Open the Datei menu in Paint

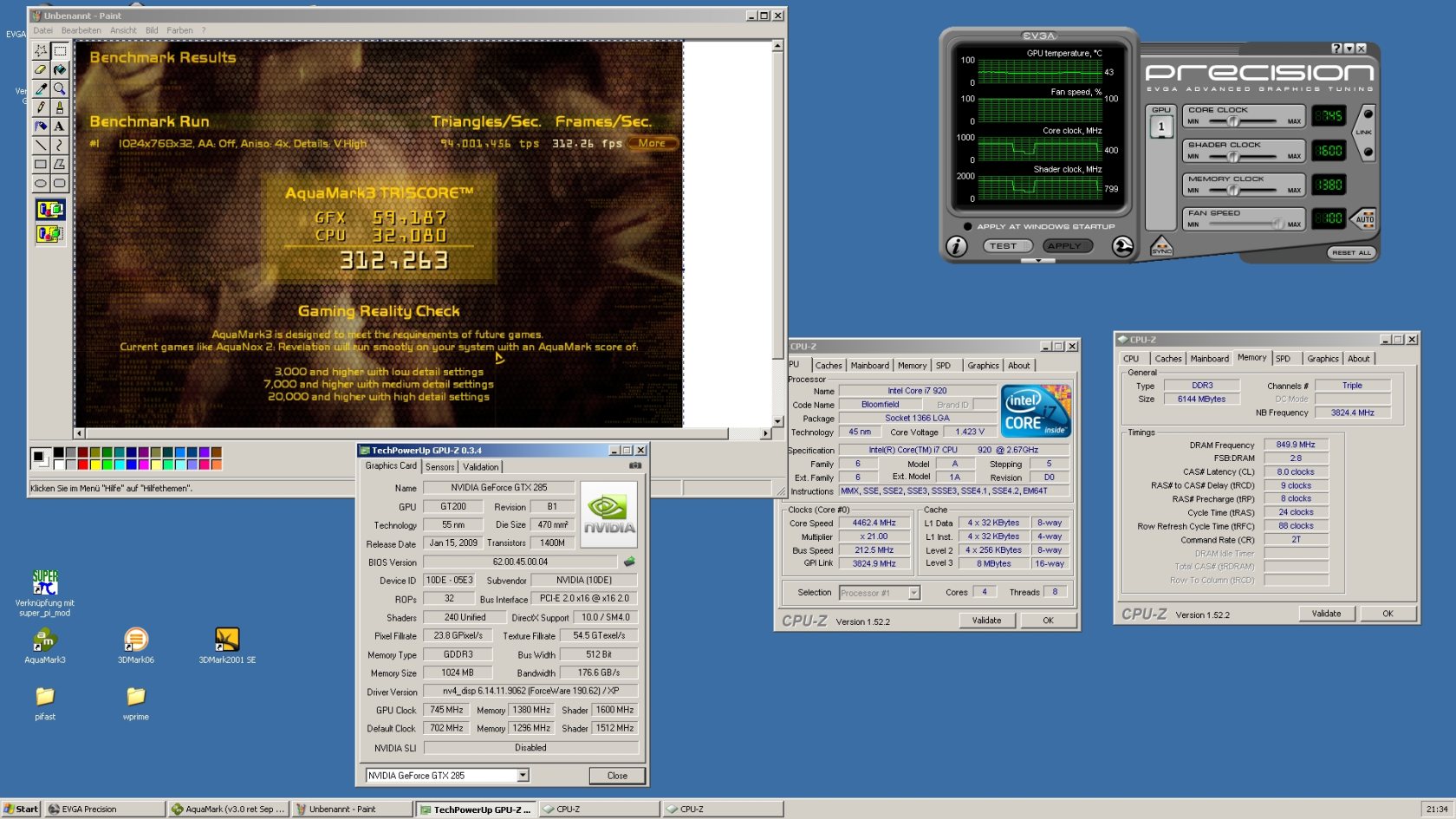tap(42, 30)
